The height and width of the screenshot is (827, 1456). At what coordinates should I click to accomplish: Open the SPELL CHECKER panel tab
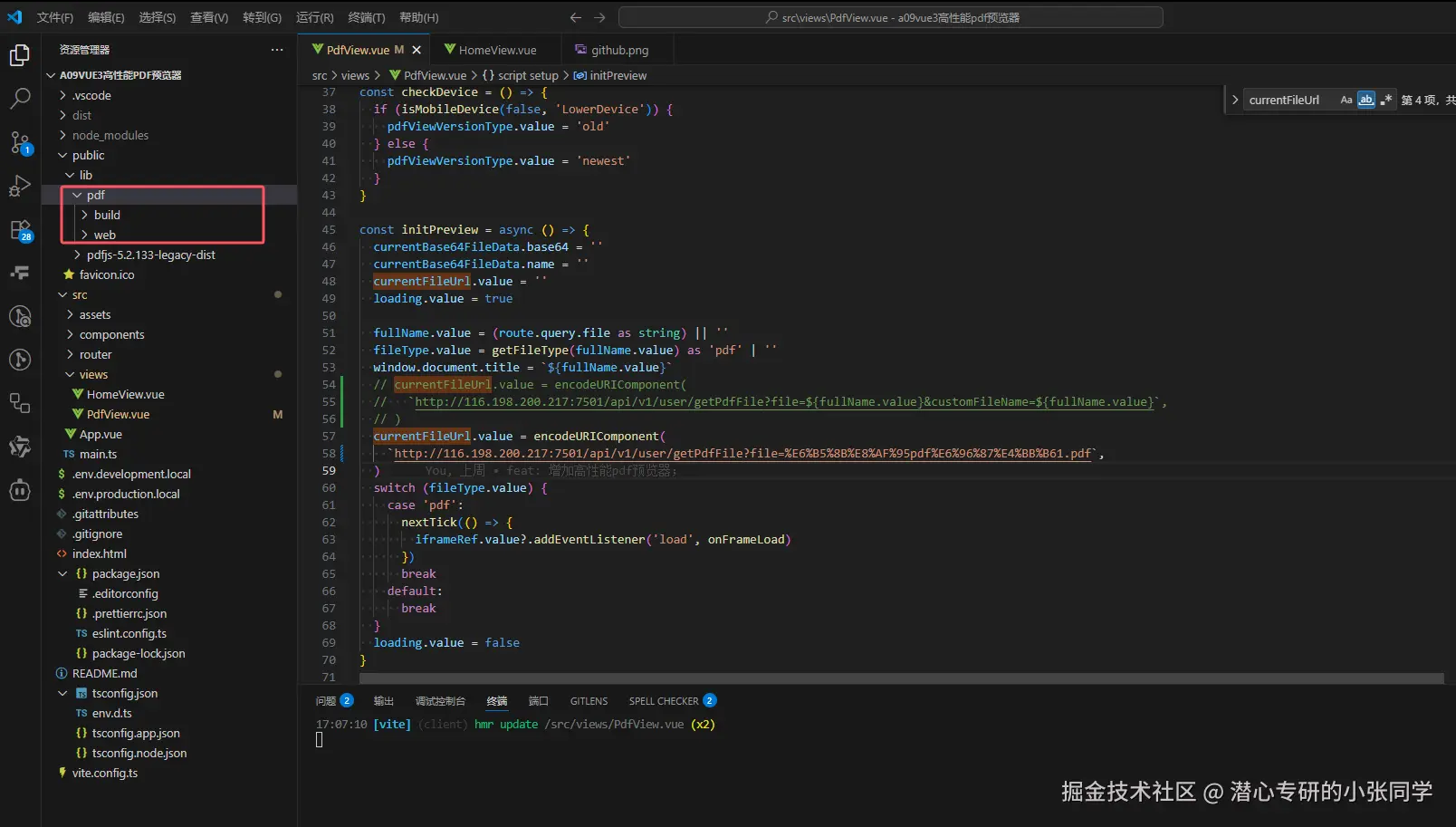tap(663, 701)
